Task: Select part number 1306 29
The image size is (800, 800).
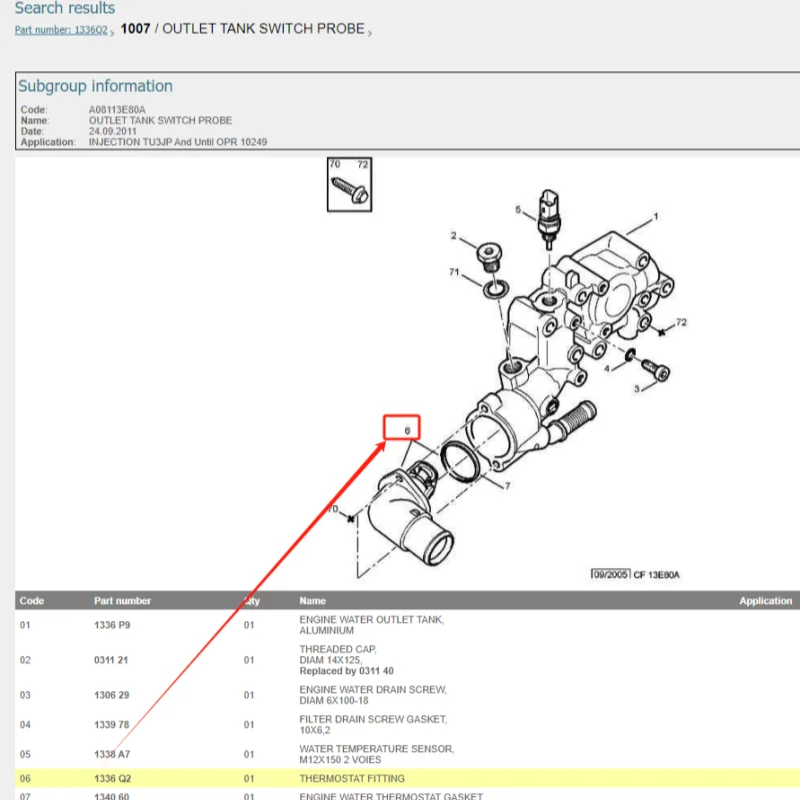Action: [112, 695]
